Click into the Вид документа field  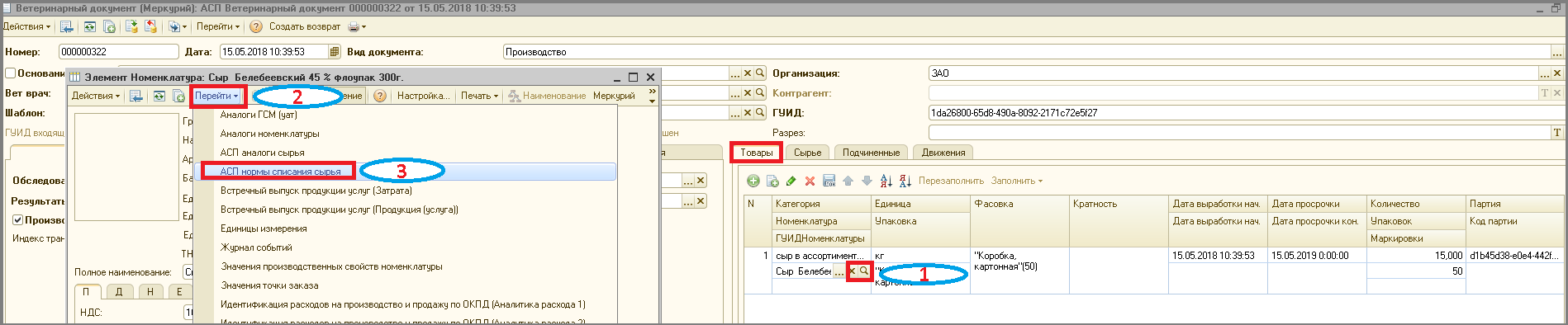tap(1026, 52)
